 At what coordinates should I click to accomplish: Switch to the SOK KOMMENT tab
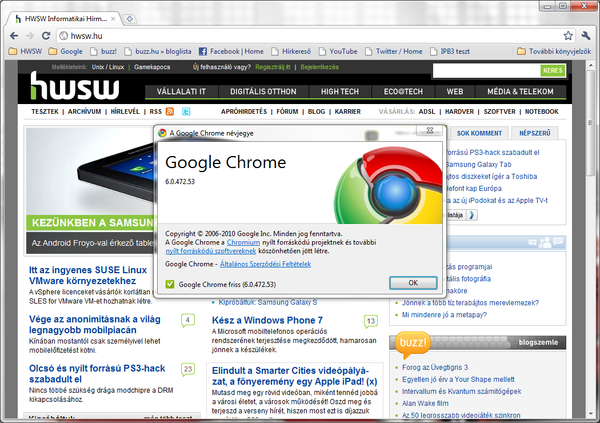click(479, 133)
